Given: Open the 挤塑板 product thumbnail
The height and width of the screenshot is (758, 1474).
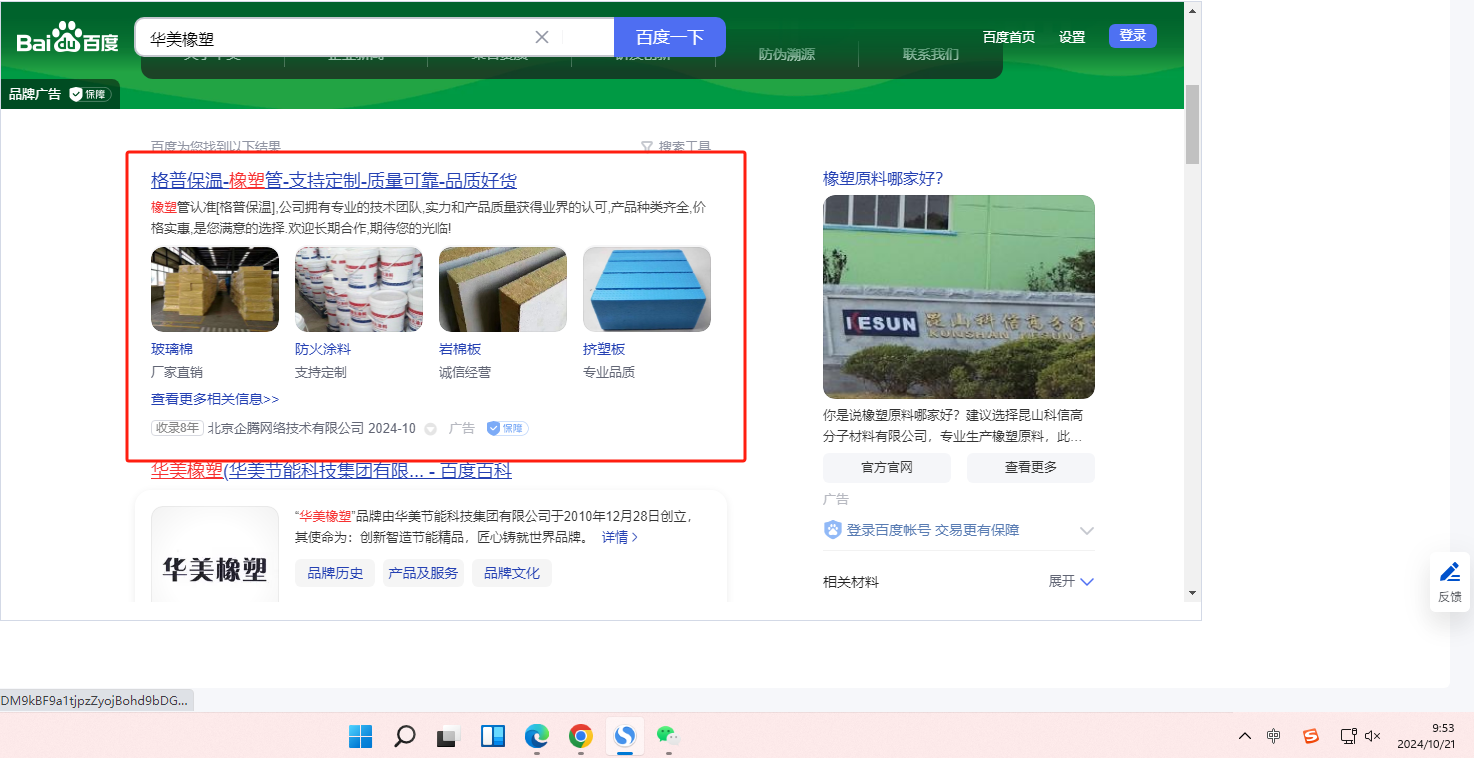Looking at the screenshot, I should [647, 289].
